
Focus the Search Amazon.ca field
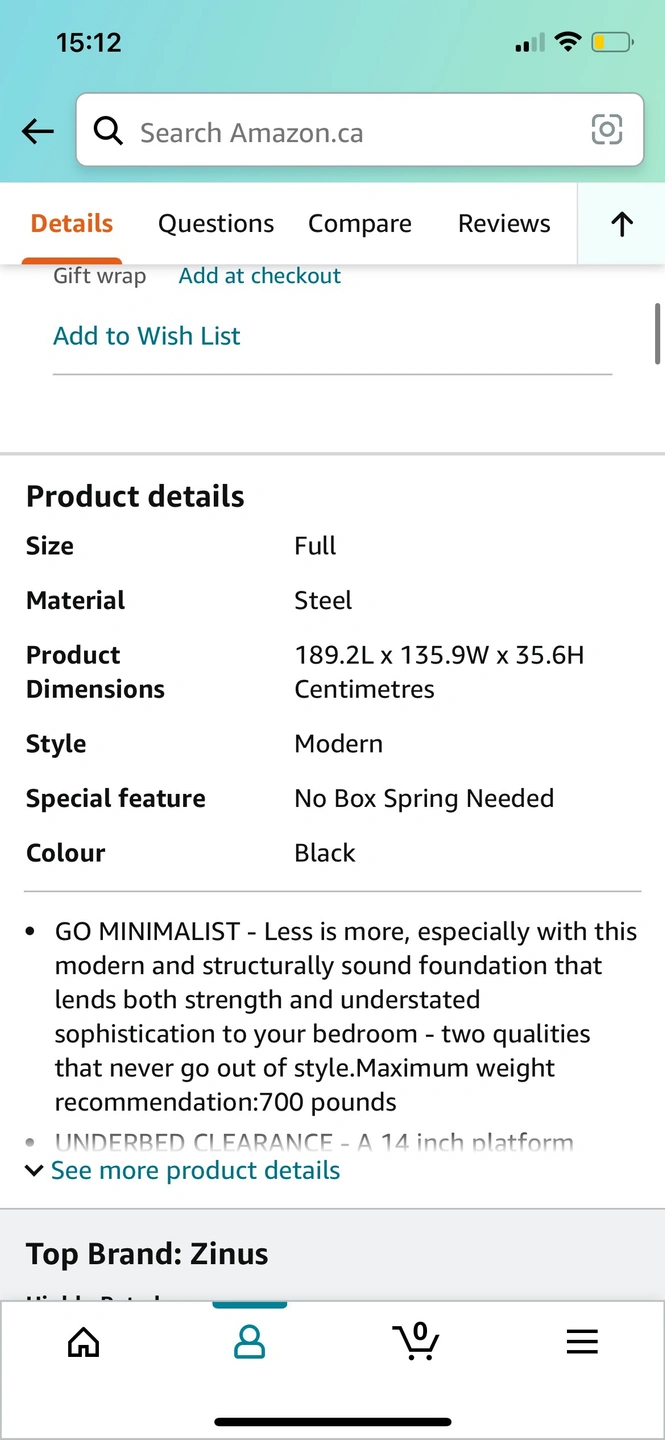[355, 132]
